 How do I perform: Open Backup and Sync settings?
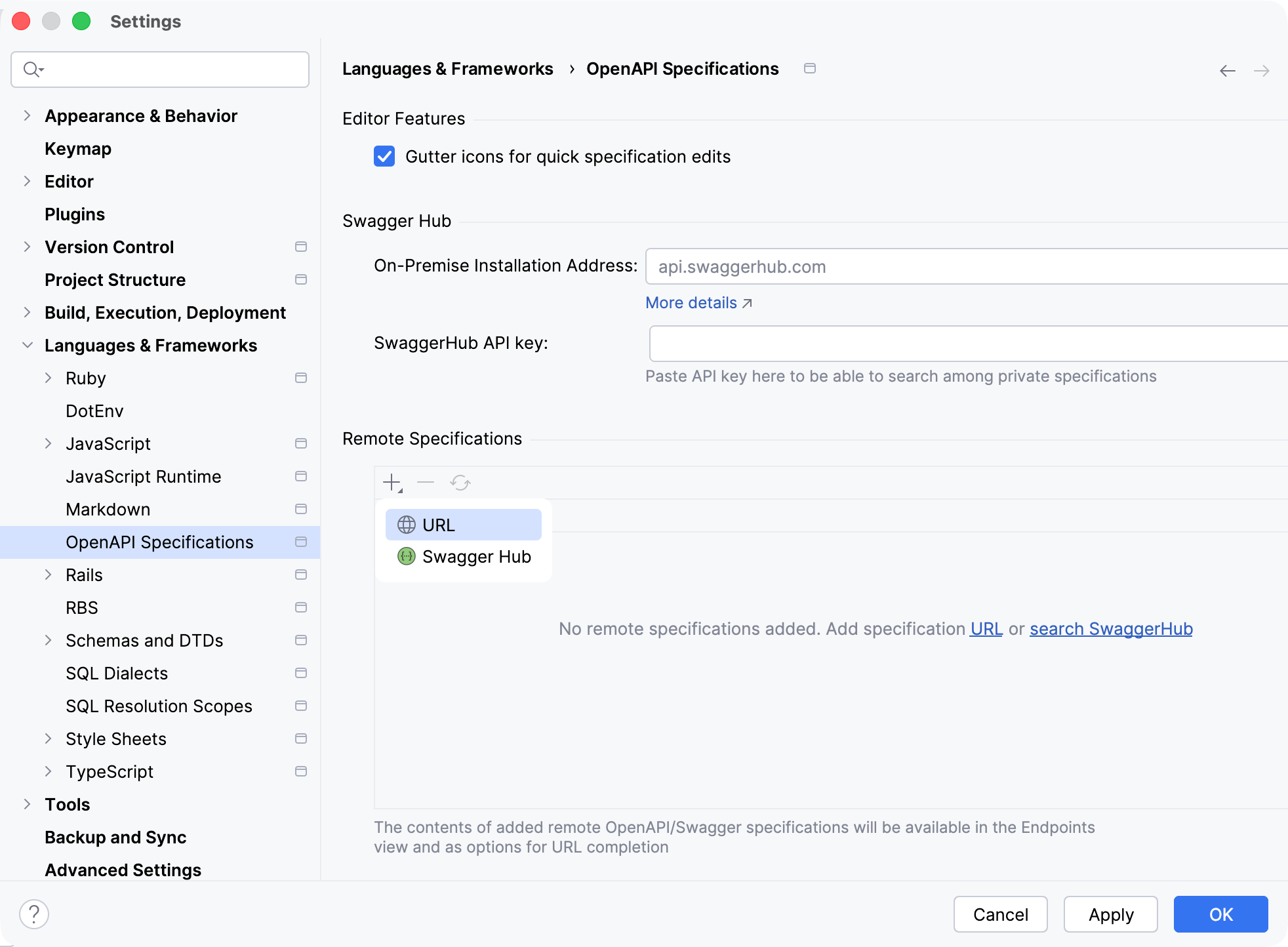115,837
